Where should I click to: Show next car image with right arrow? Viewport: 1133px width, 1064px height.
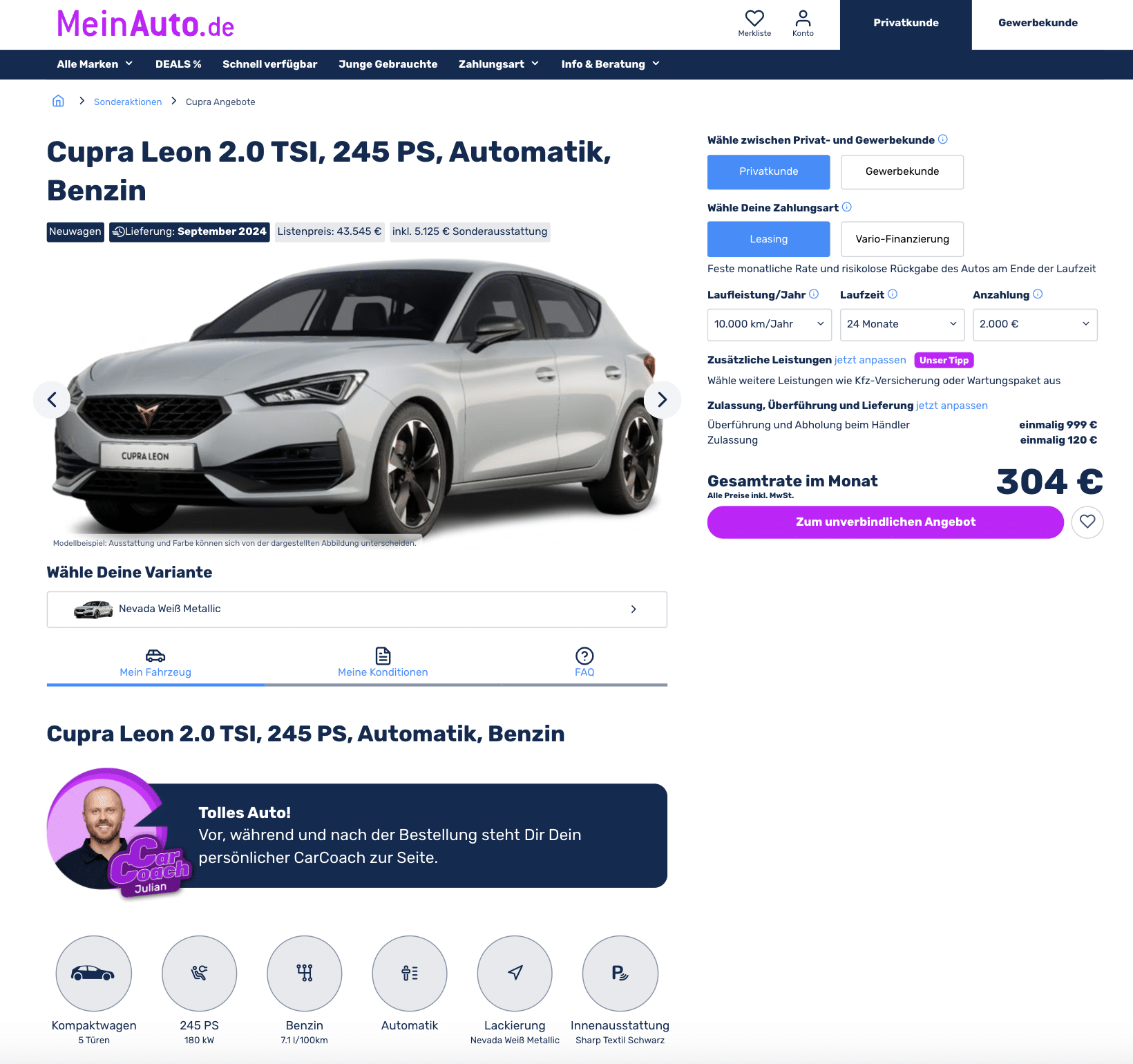click(x=663, y=399)
